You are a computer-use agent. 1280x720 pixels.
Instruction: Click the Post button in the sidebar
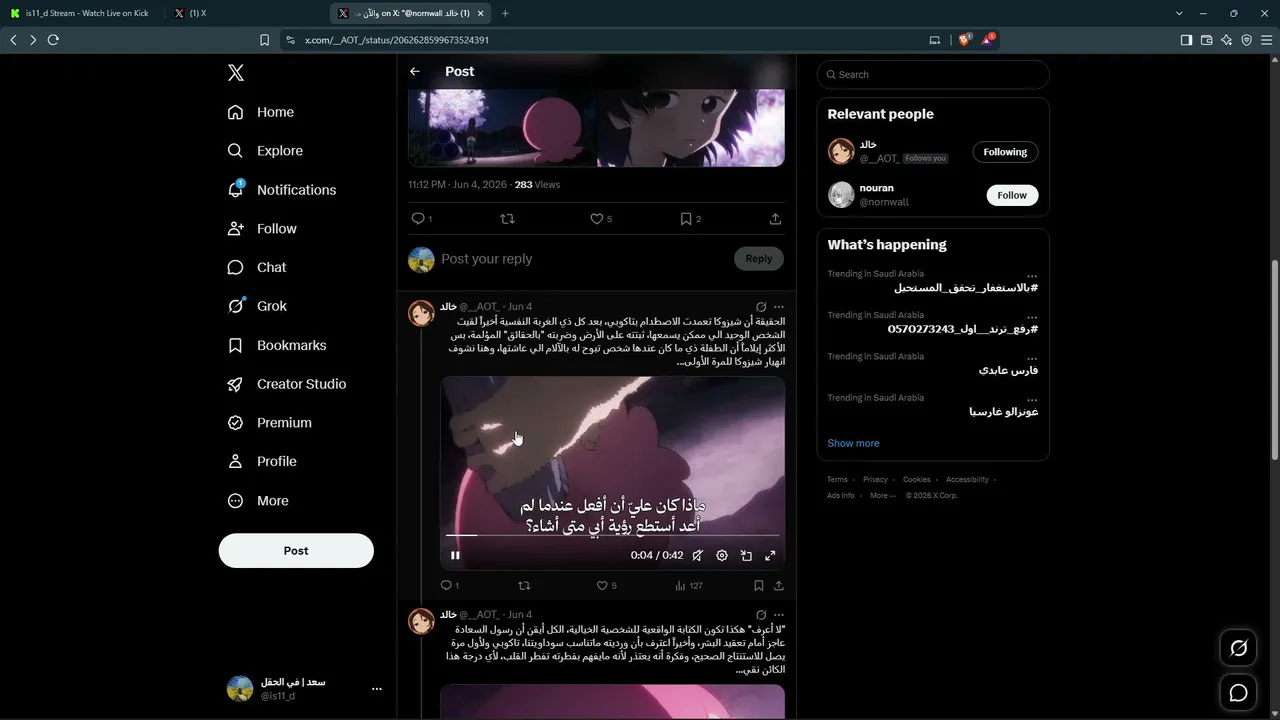click(296, 551)
